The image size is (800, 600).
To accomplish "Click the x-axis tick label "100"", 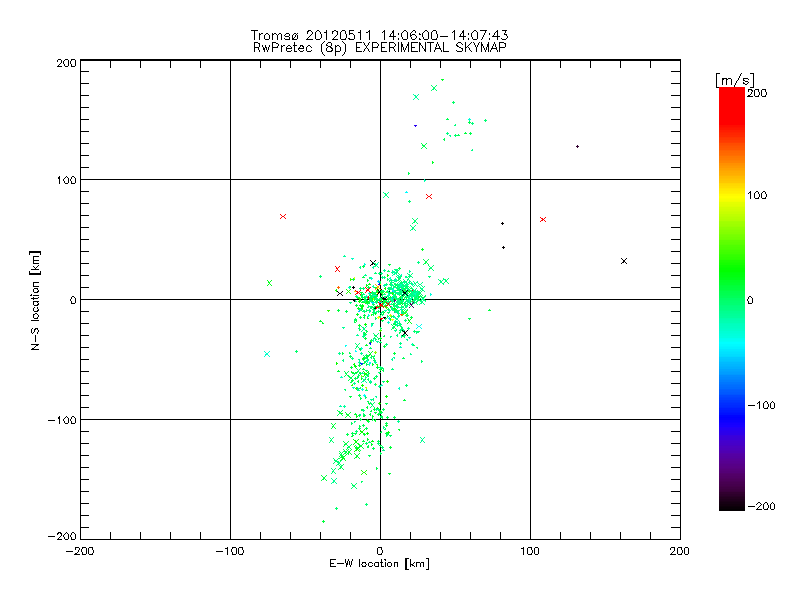I will tap(530, 551).
